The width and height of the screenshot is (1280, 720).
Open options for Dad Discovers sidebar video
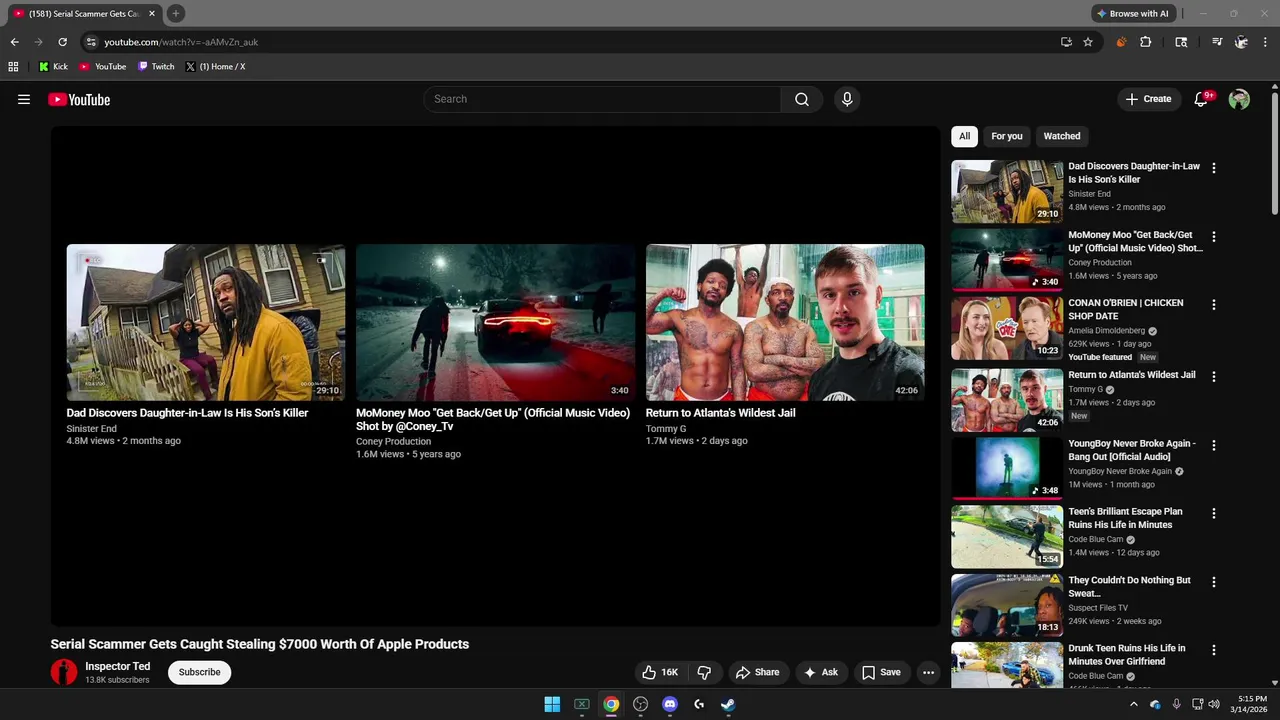(x=1214, y=169)
